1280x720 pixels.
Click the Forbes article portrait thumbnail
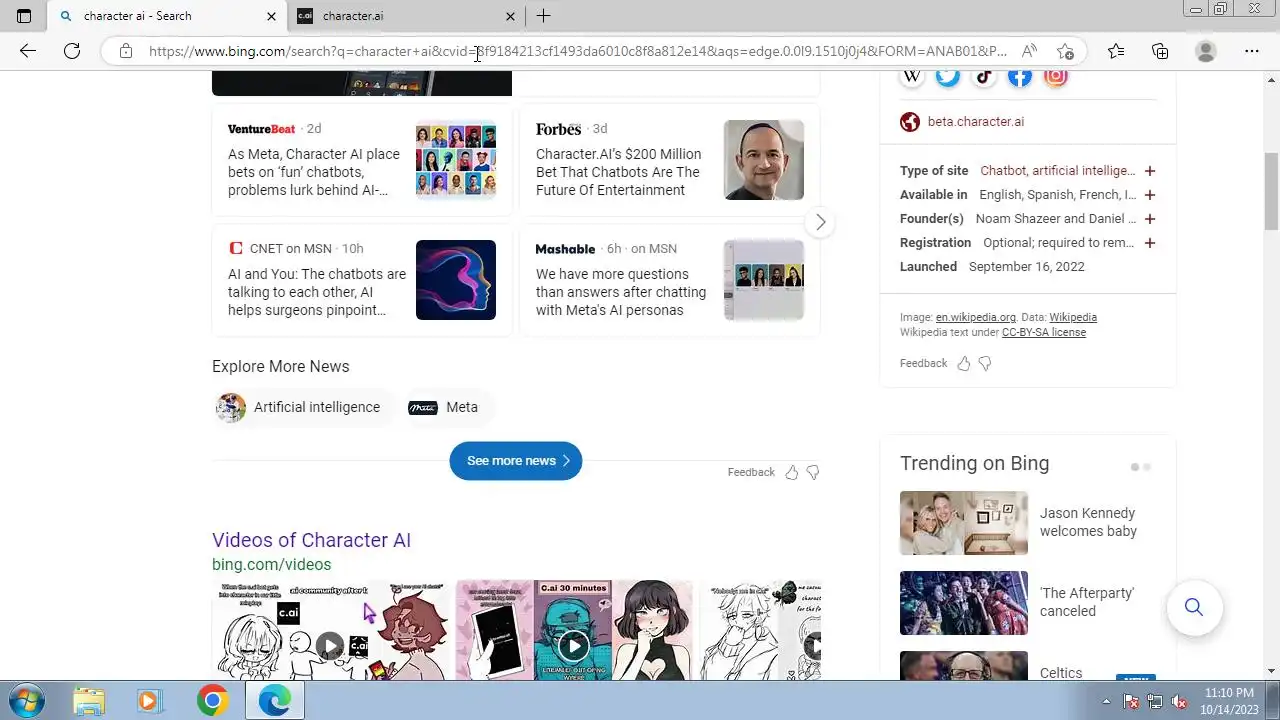[x=764, y=160]
